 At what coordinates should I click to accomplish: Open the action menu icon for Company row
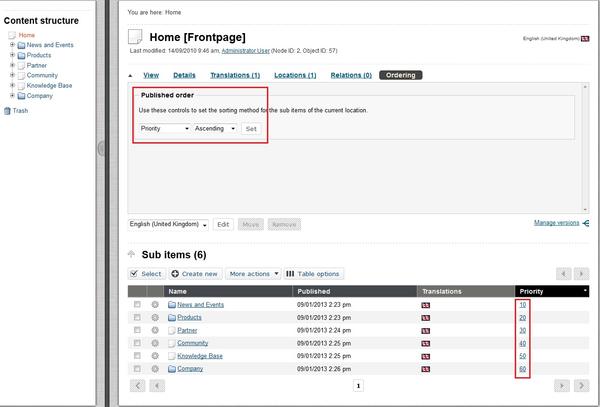pyautogui.click(x=155, y=369)
